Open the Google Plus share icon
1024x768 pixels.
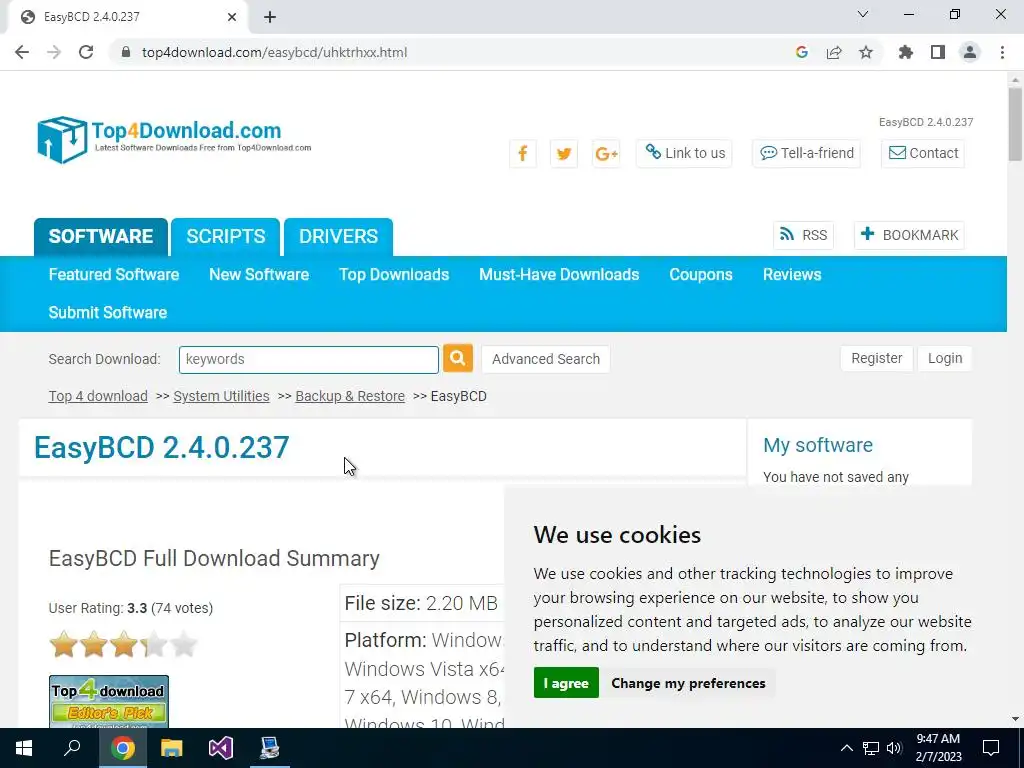[x=605, y=153]
